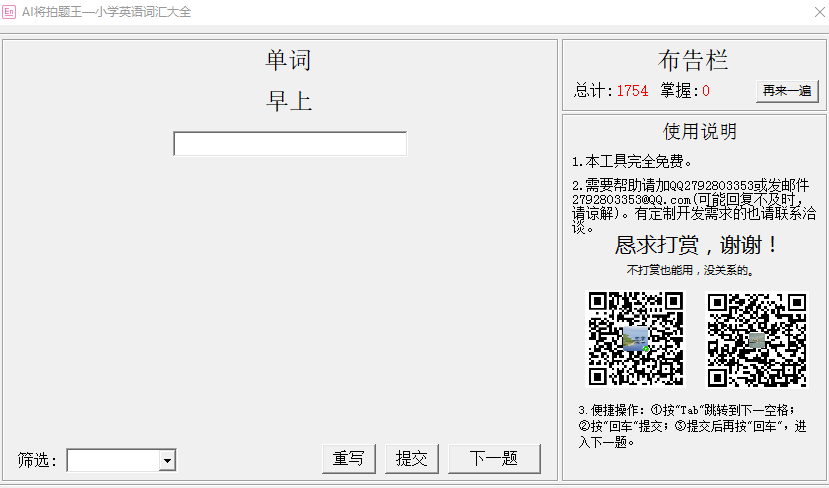The height and width of the screenshot is (488, 829).
Task: Click the text 1.本工具完全免费。
Action: pos(632,161)
